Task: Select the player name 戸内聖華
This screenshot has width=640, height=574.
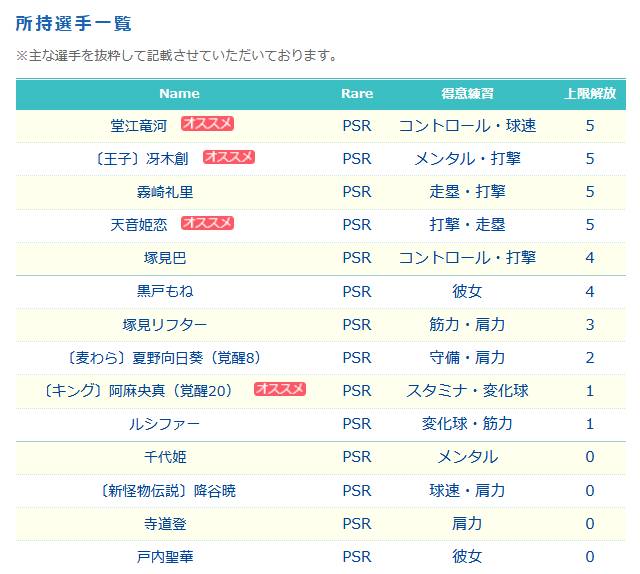Action: [165, 557]
